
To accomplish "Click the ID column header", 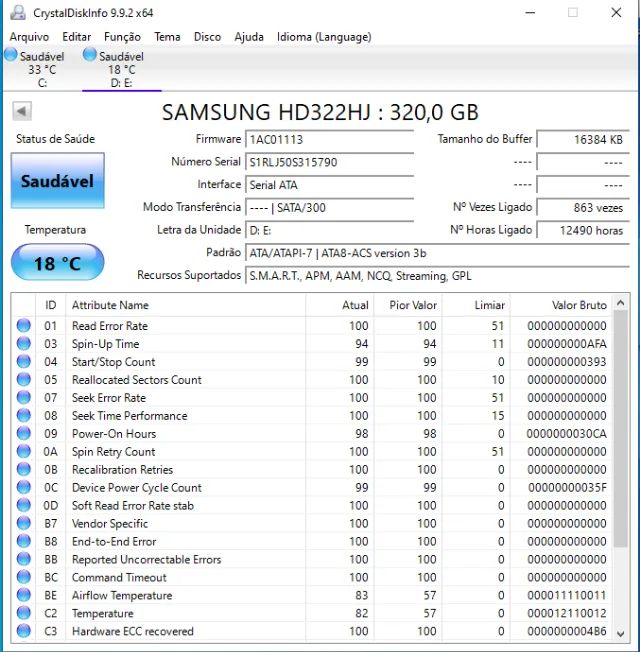I will [50, 305].
